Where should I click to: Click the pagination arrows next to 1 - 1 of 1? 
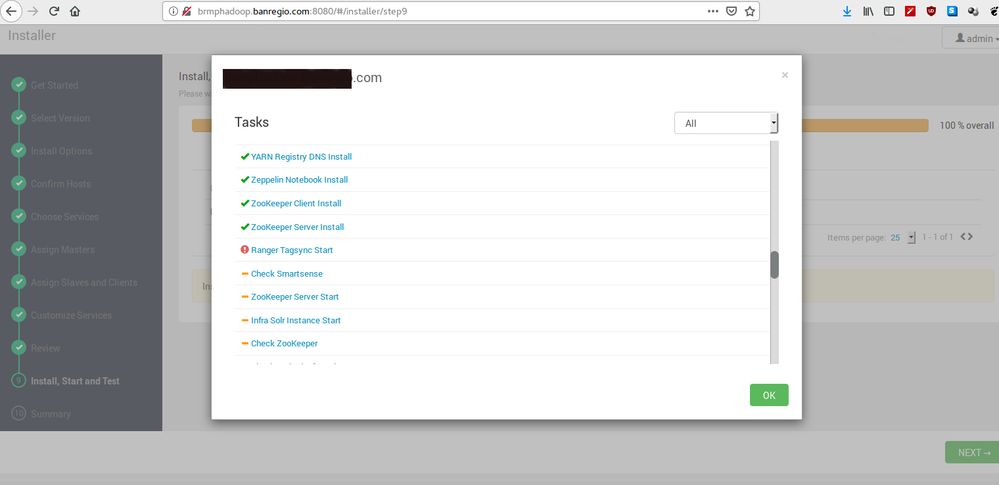[967, 236]
